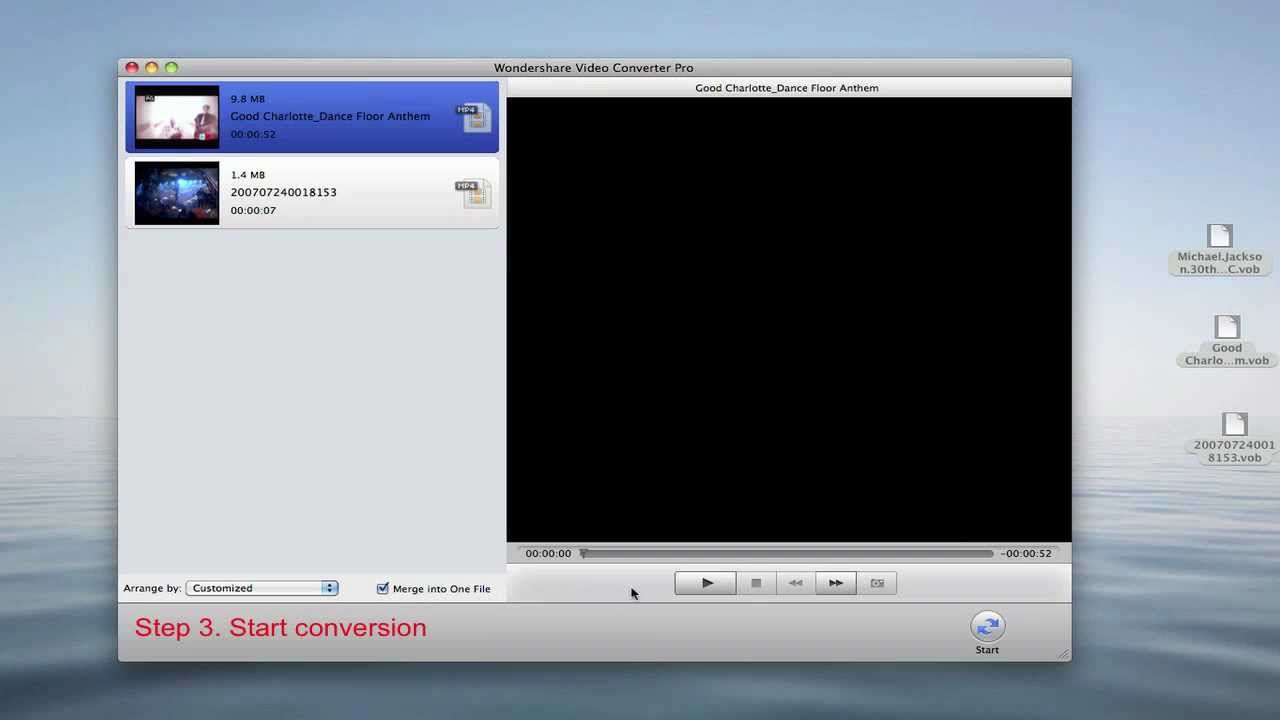Play the video preview
1280x720 pixels.
click(705, 583)
